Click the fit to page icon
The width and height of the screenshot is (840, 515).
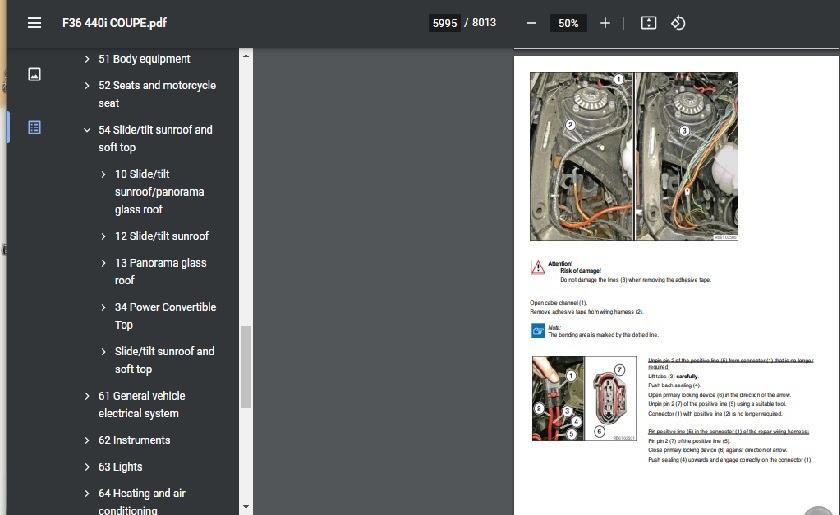(648, 23)
